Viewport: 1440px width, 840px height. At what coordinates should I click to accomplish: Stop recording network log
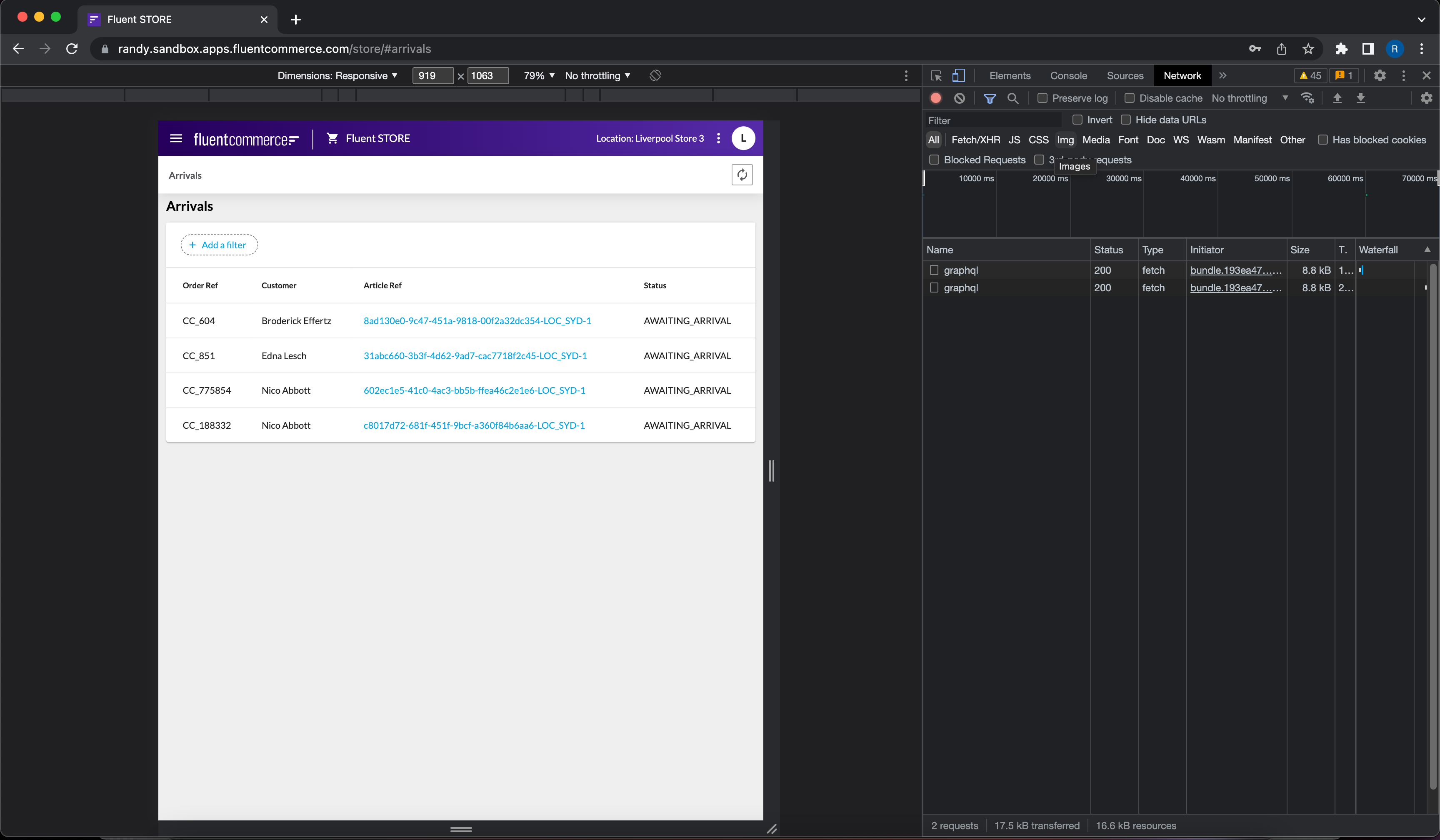pyautogui.click(x=935, y=98)
